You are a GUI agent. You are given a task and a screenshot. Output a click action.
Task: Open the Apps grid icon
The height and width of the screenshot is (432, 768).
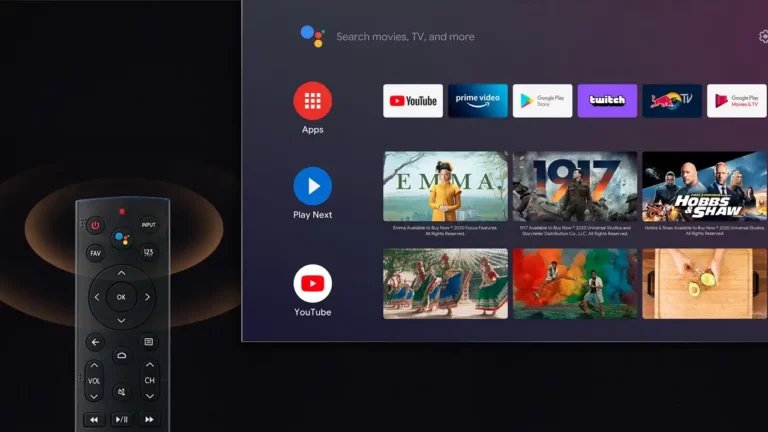[312, 101]
